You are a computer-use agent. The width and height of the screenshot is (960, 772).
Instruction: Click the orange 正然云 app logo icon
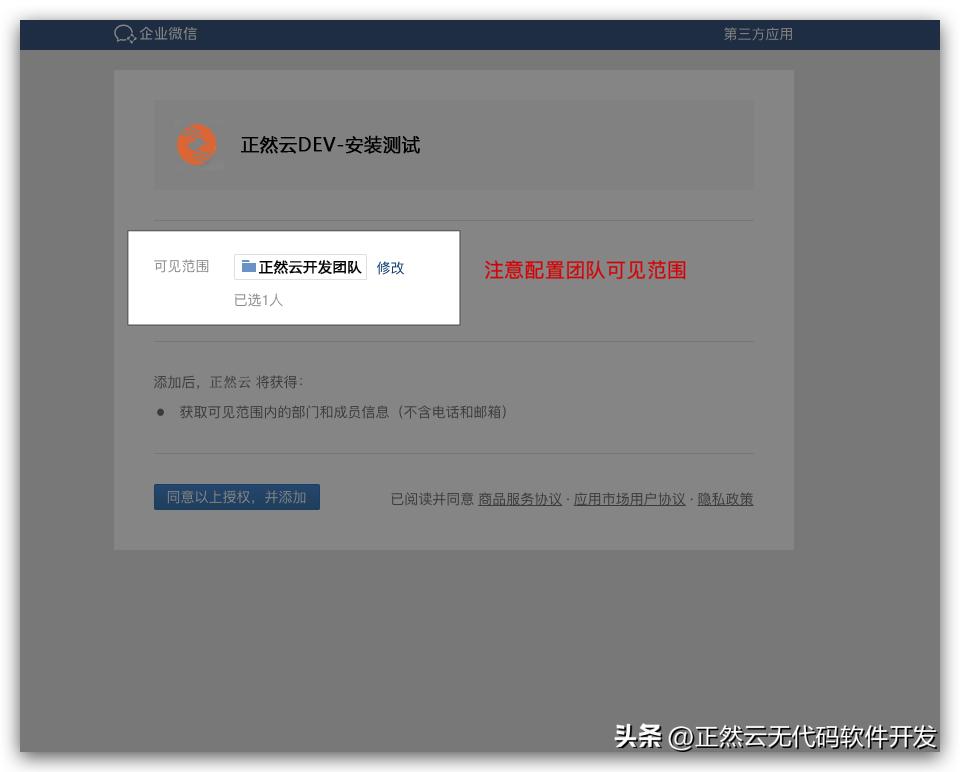(x=196, y=143)
